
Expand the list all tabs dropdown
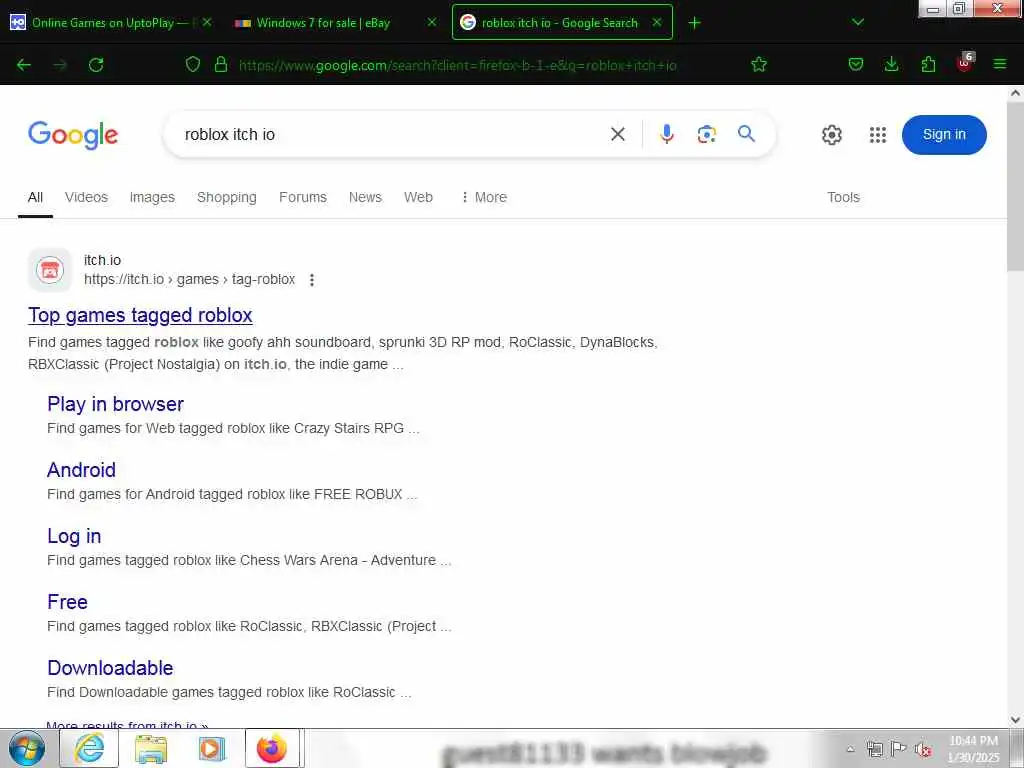coord(858,23)
